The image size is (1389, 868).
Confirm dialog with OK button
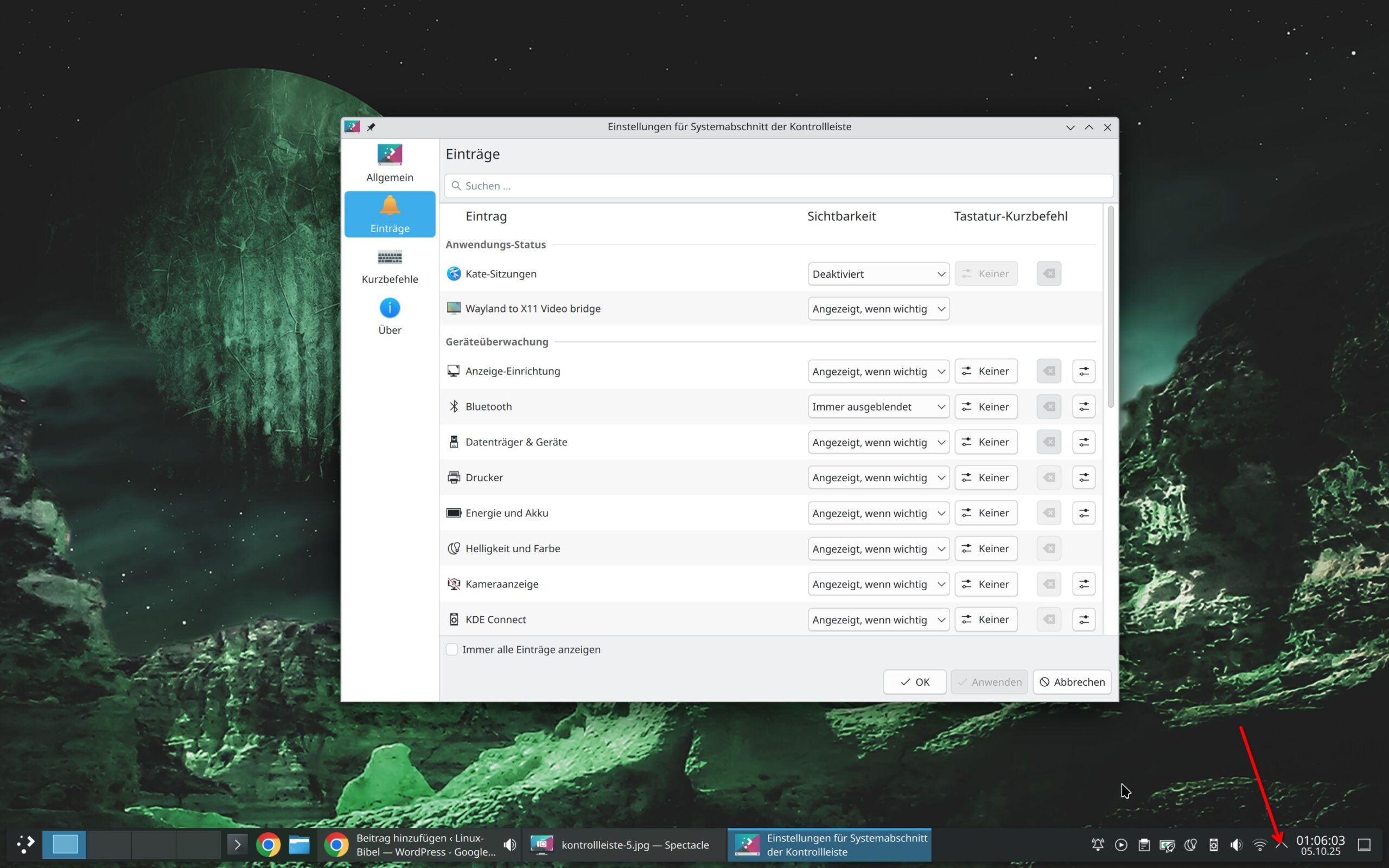click(914, 682)
